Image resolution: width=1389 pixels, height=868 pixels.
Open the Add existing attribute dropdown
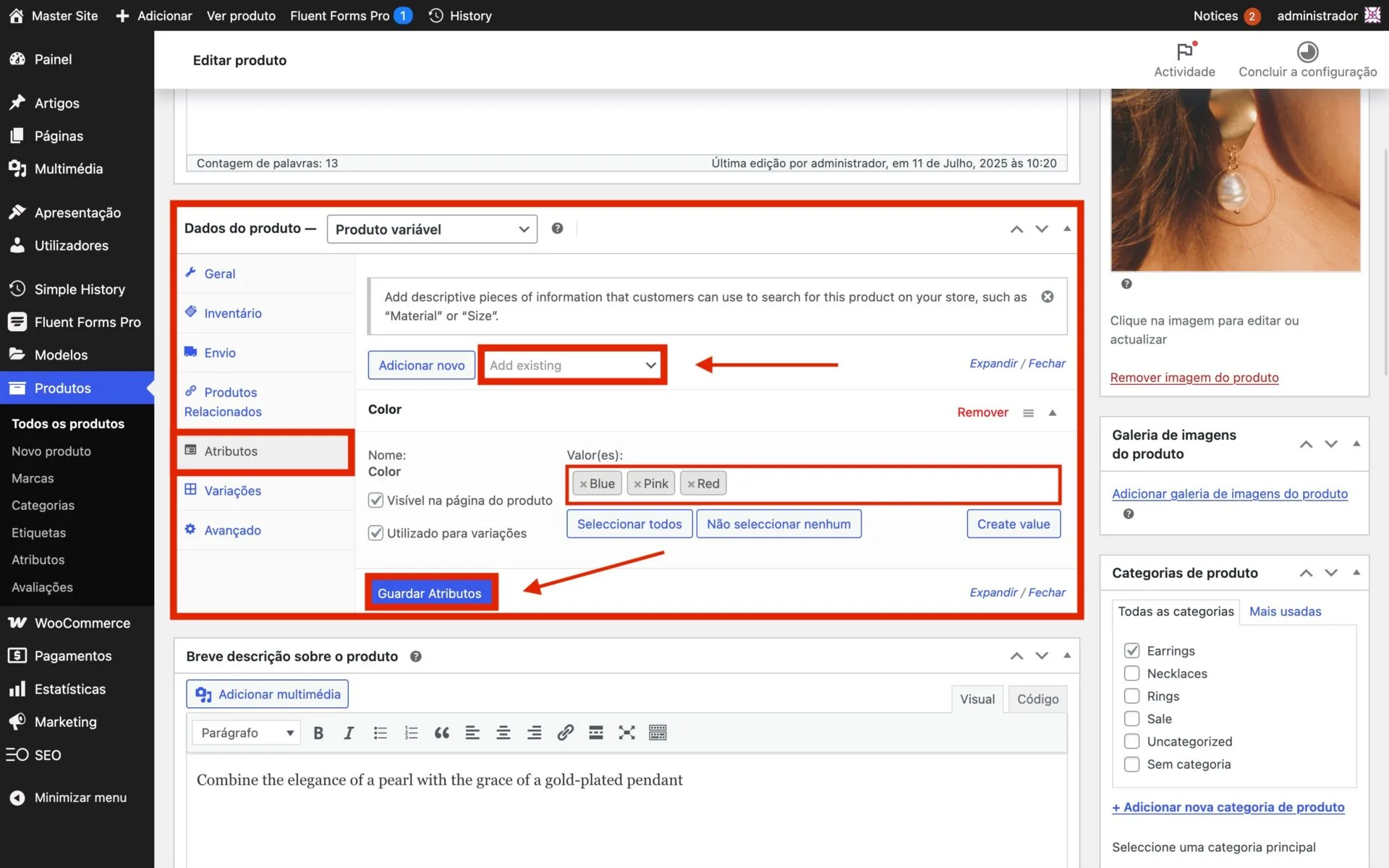coord(572,365)
